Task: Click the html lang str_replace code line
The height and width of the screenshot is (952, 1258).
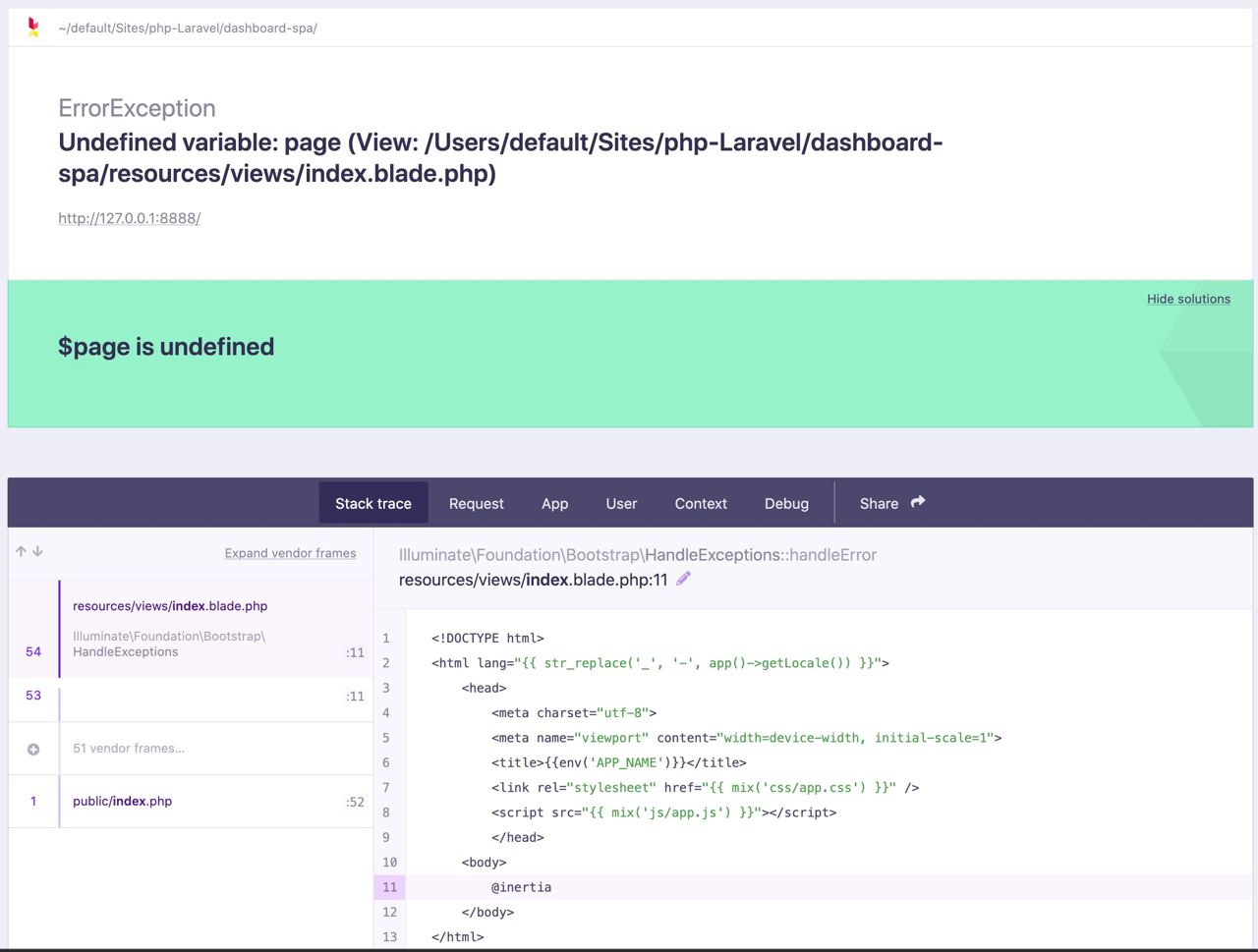Action: tap(660, 663)
